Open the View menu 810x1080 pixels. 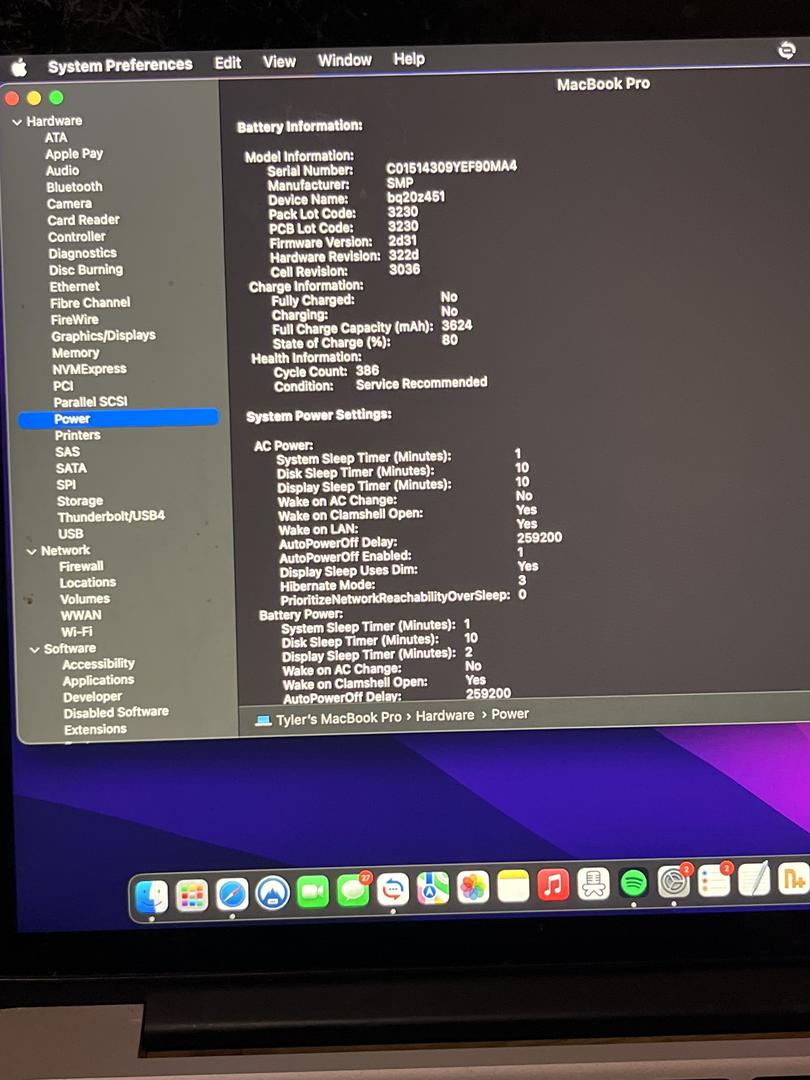[x=279, y=61]
